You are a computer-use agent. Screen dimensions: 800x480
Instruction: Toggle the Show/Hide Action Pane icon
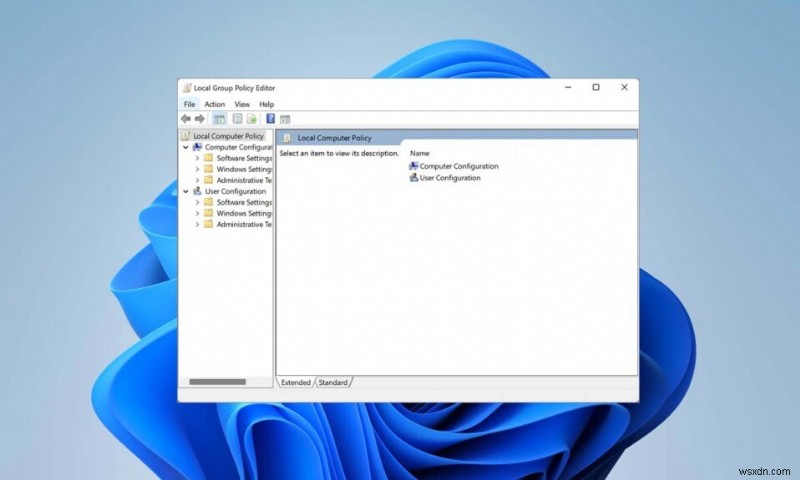pos(285,119)
